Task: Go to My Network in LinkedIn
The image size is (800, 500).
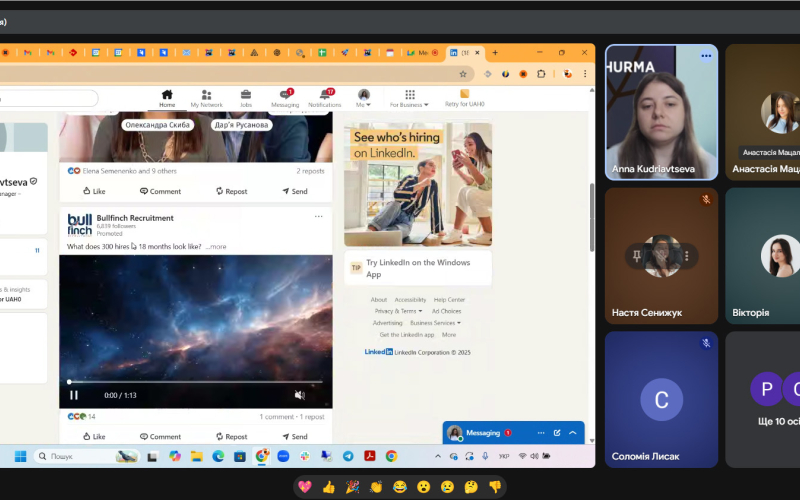Action: coord(206,97)
